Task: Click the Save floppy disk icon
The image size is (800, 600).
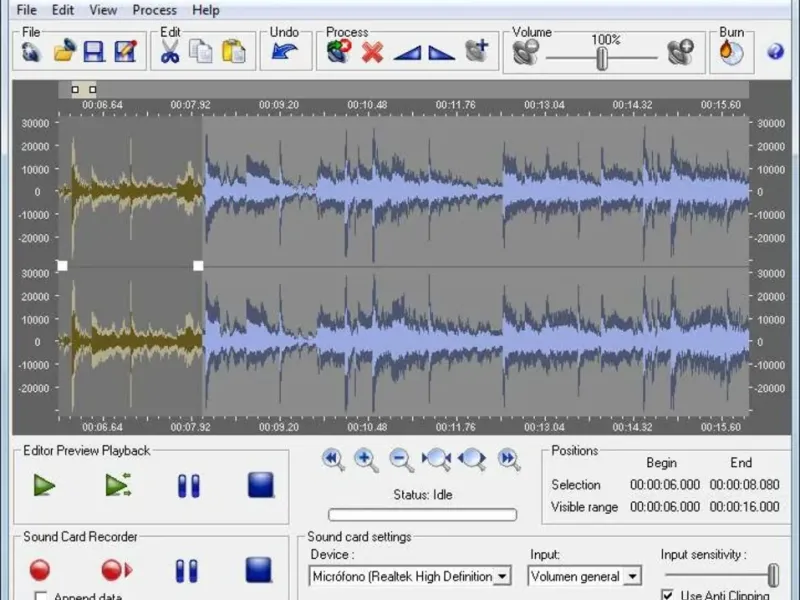Action: (94, 52)
